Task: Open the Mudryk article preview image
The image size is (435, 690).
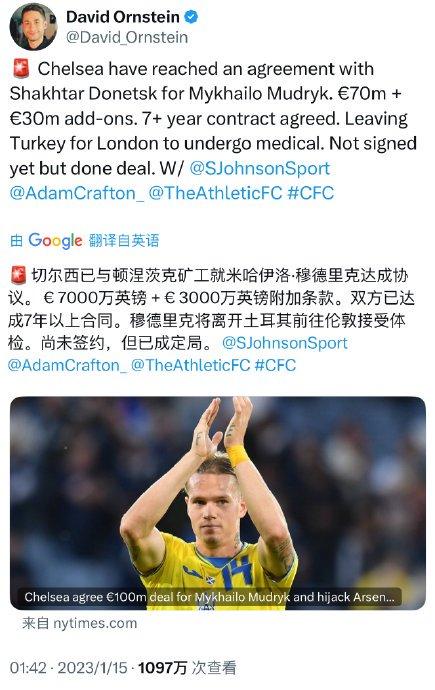Action: coord(218,503)
